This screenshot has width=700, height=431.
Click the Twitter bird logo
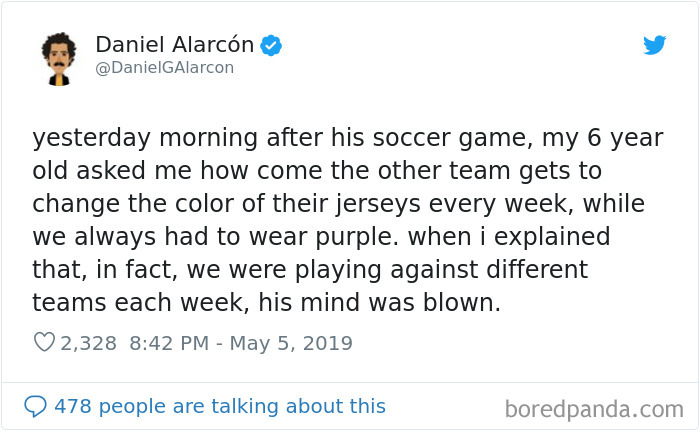[654, 45]
